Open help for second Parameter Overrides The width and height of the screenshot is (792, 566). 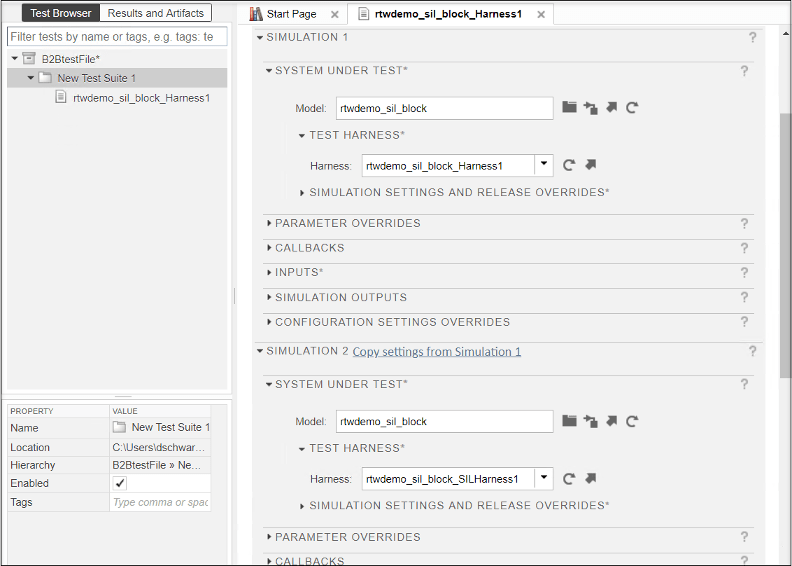click(x=745, y=537)
